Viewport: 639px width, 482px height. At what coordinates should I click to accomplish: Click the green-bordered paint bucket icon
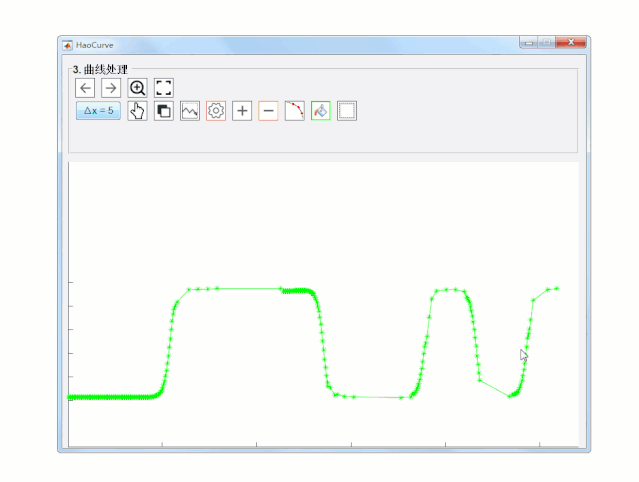321,111
